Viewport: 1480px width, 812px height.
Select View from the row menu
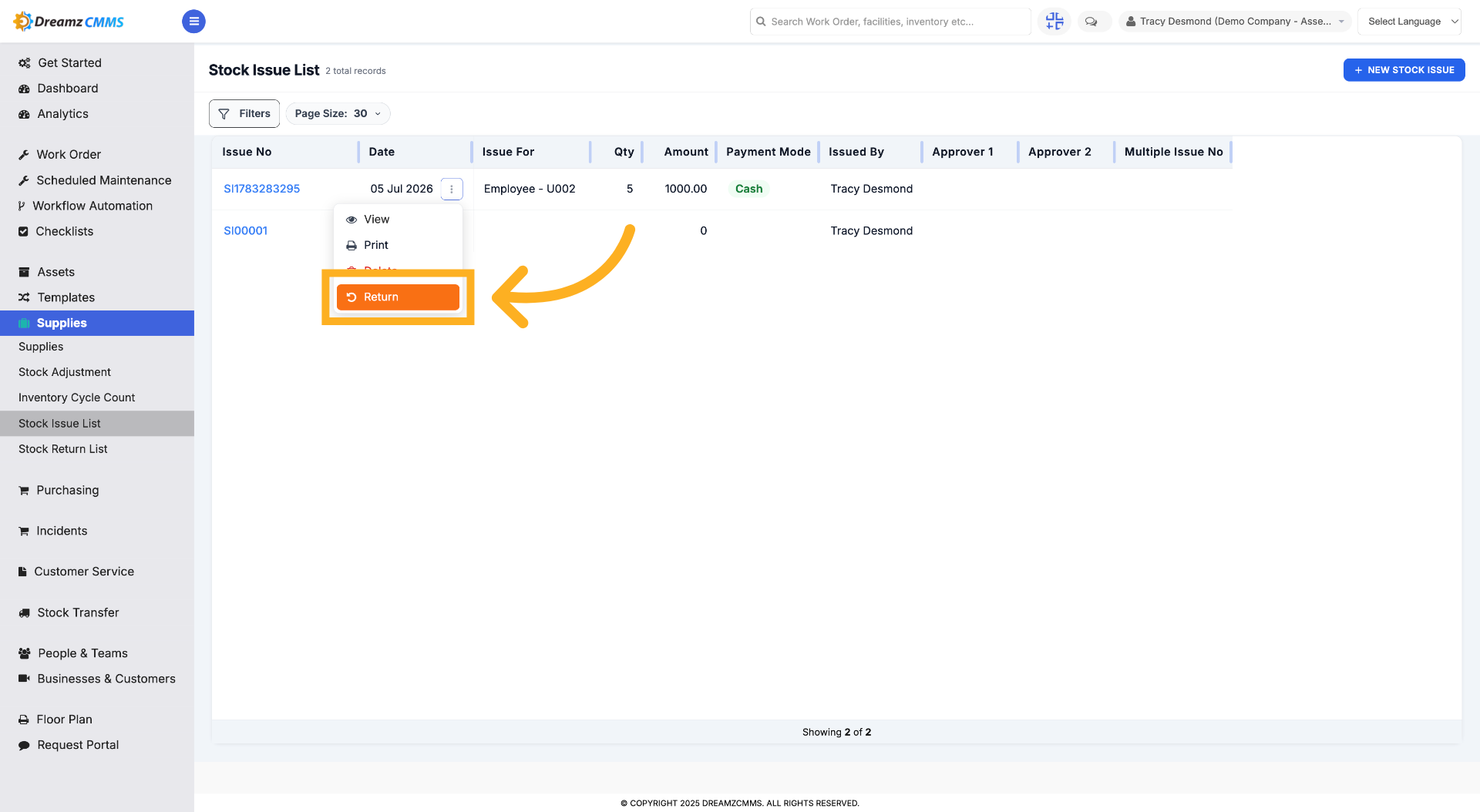(398, 220)
